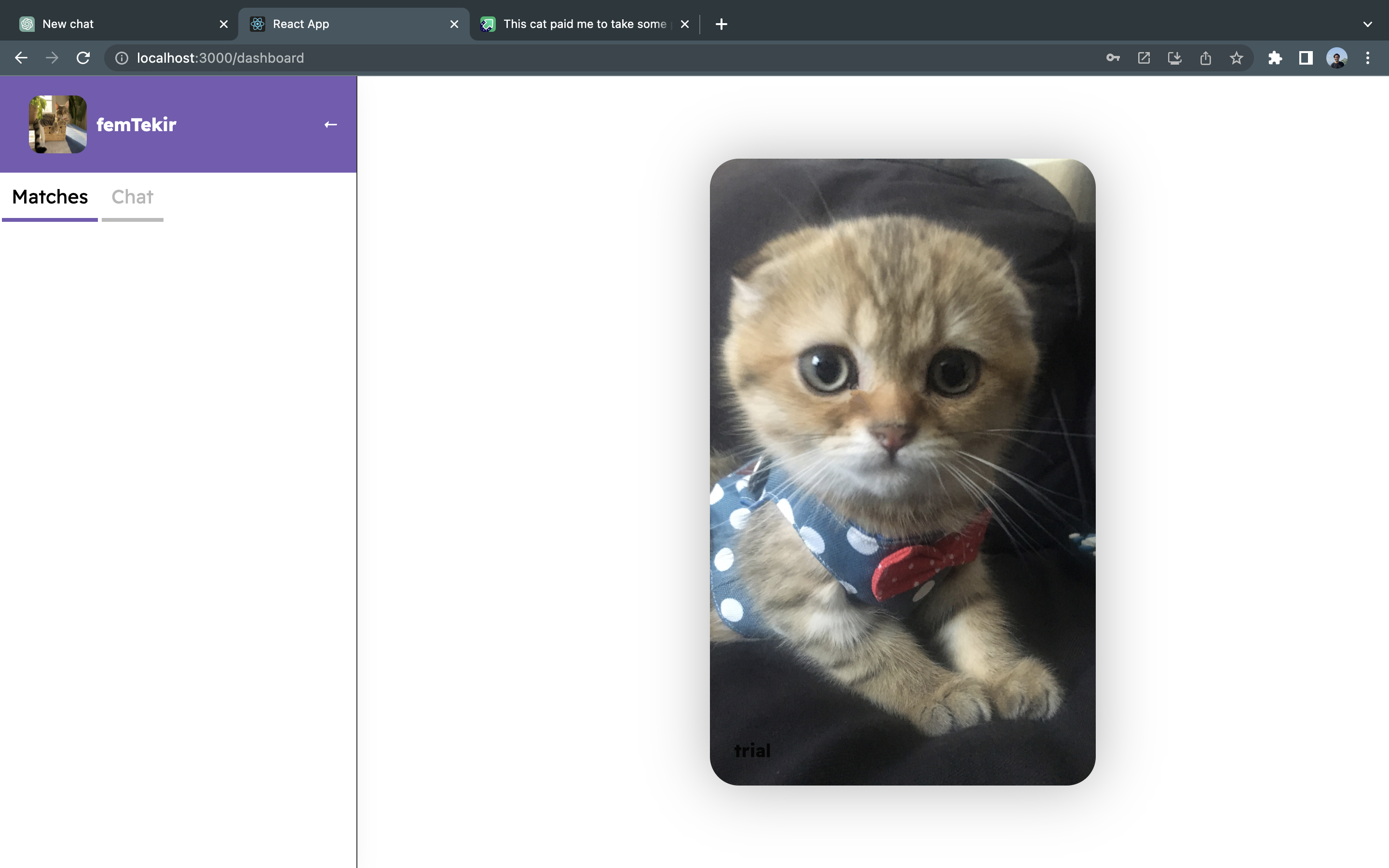Viewport: 1389px width, 868px height.
Task: Expand the tab search chevron
Action: [1368, 24]
